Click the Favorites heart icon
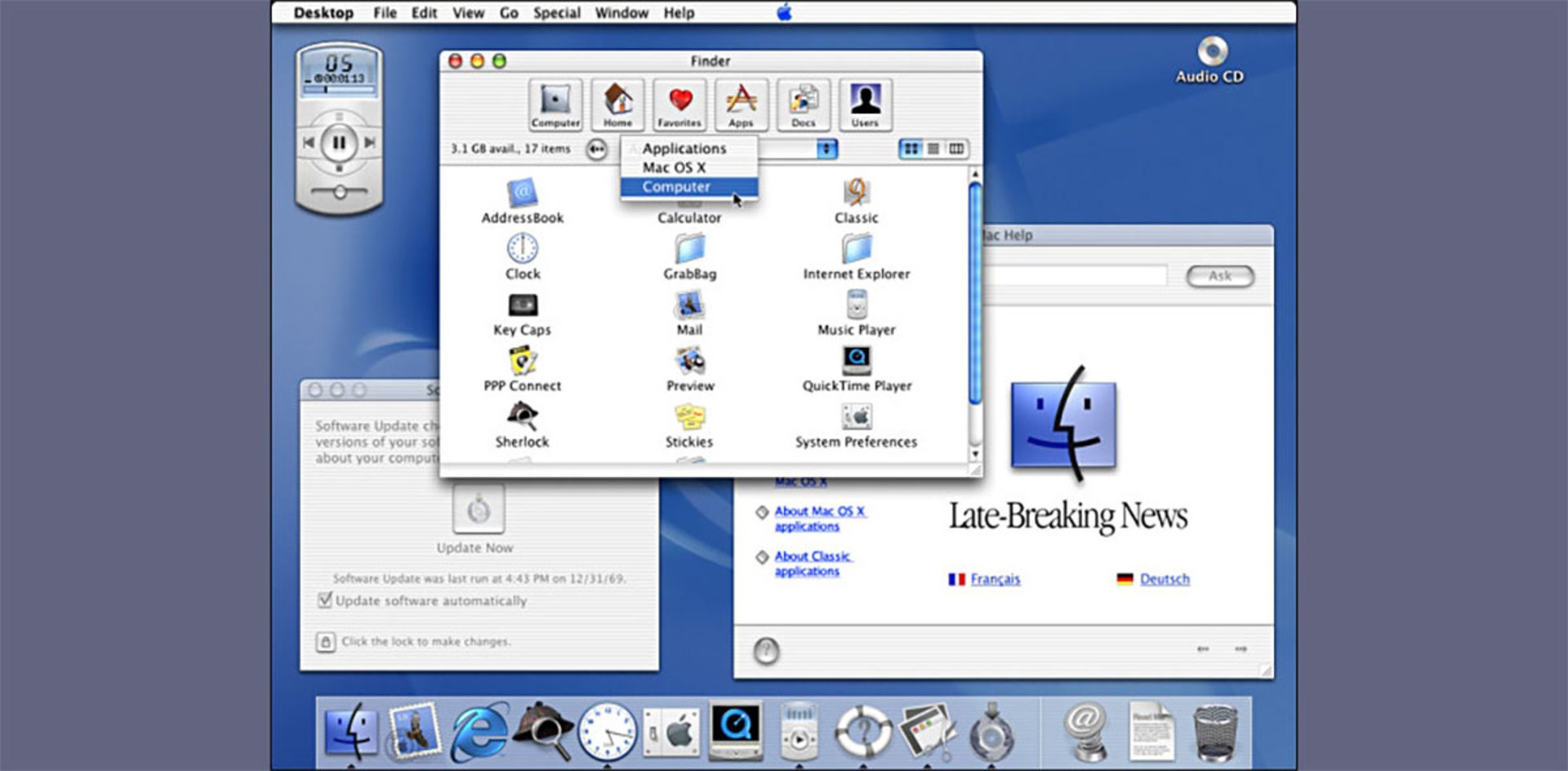1568x771 pixels. pos(679,105)
